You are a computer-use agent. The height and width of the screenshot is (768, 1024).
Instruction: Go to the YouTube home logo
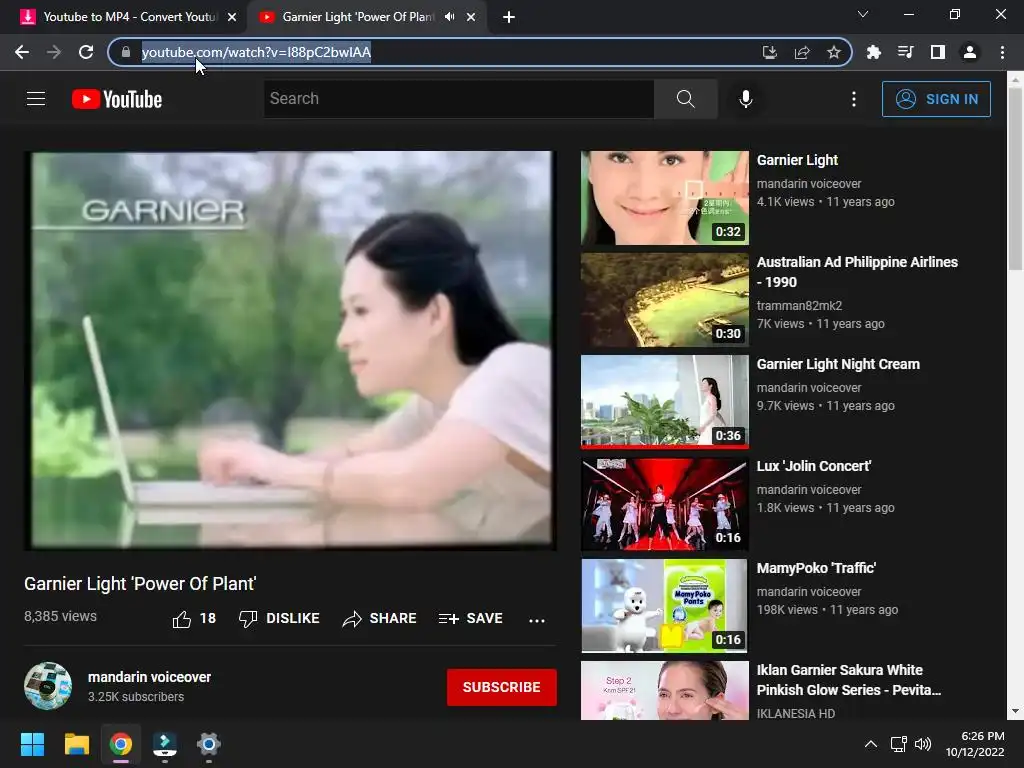[x=117, y=99]
